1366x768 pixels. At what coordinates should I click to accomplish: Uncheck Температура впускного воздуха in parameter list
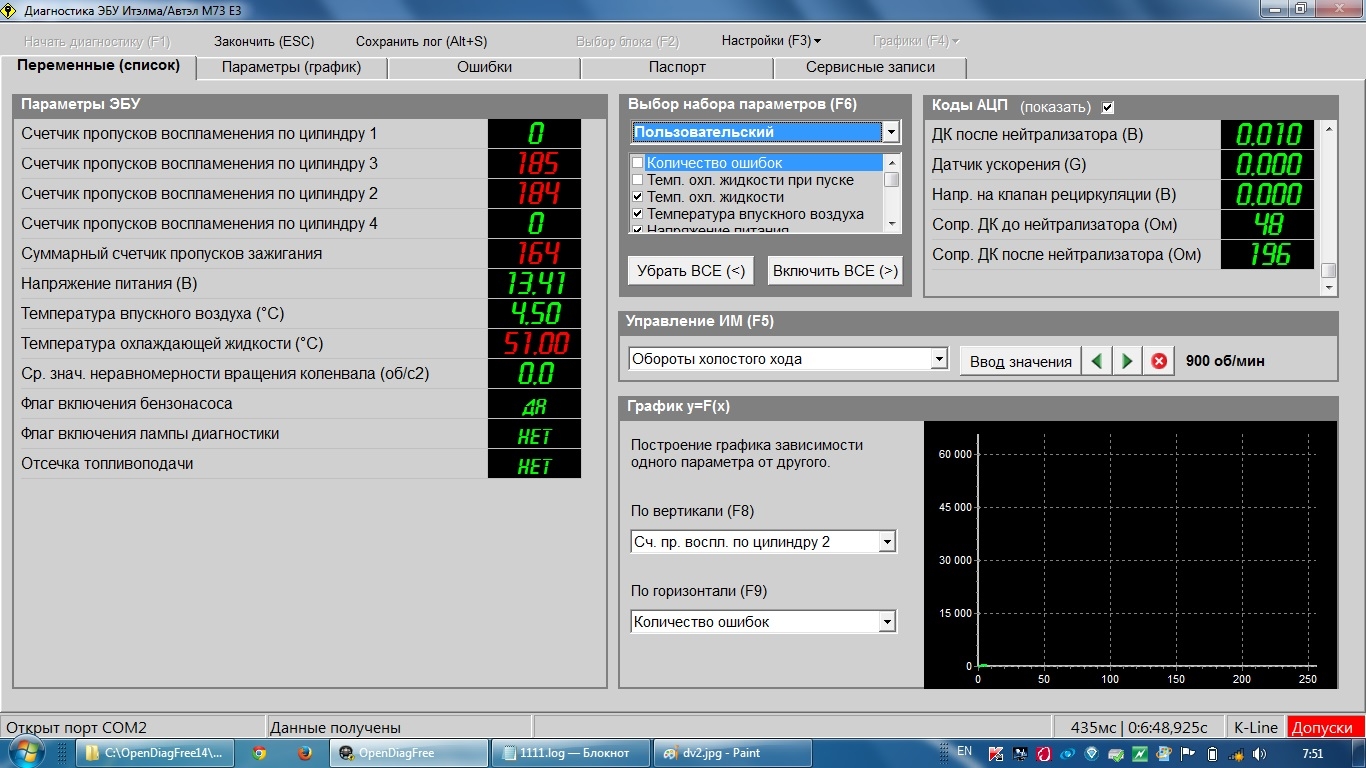tap(637, 214)
